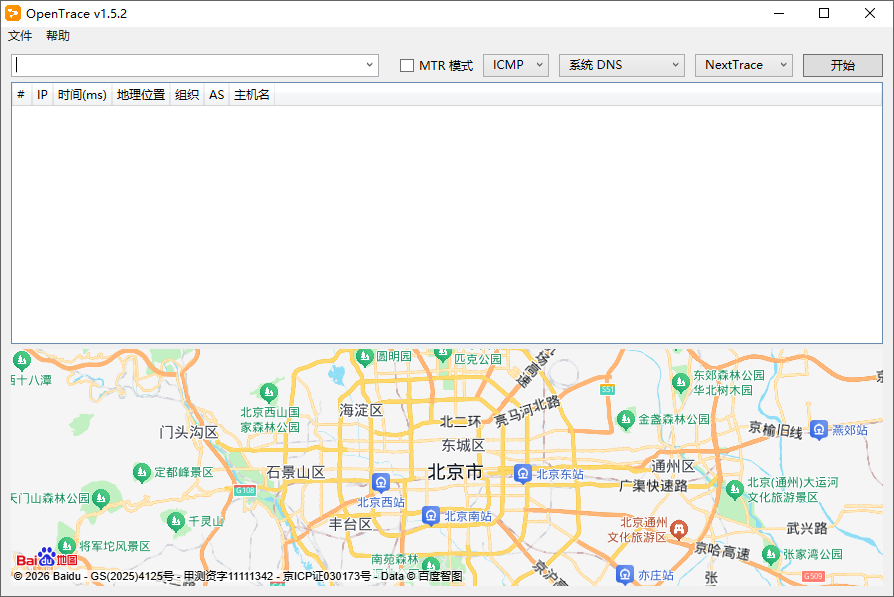Click the G509 highway shield on map
Image resolution: width=894 pixels, height=597 pixels.
813,576
